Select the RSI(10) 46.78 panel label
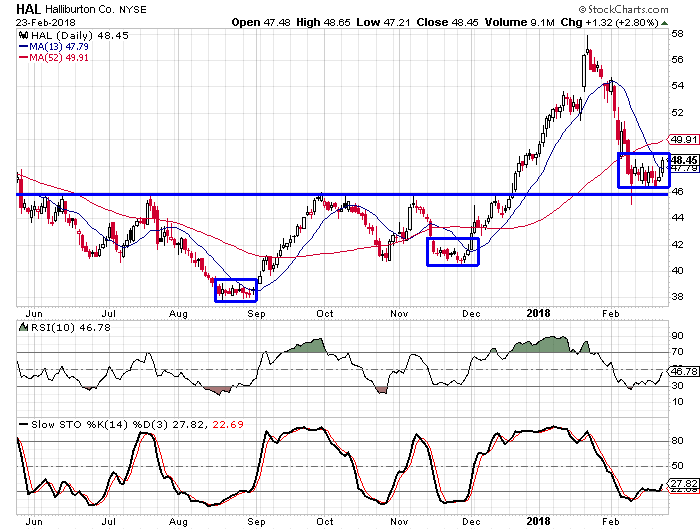 (69, 328)
